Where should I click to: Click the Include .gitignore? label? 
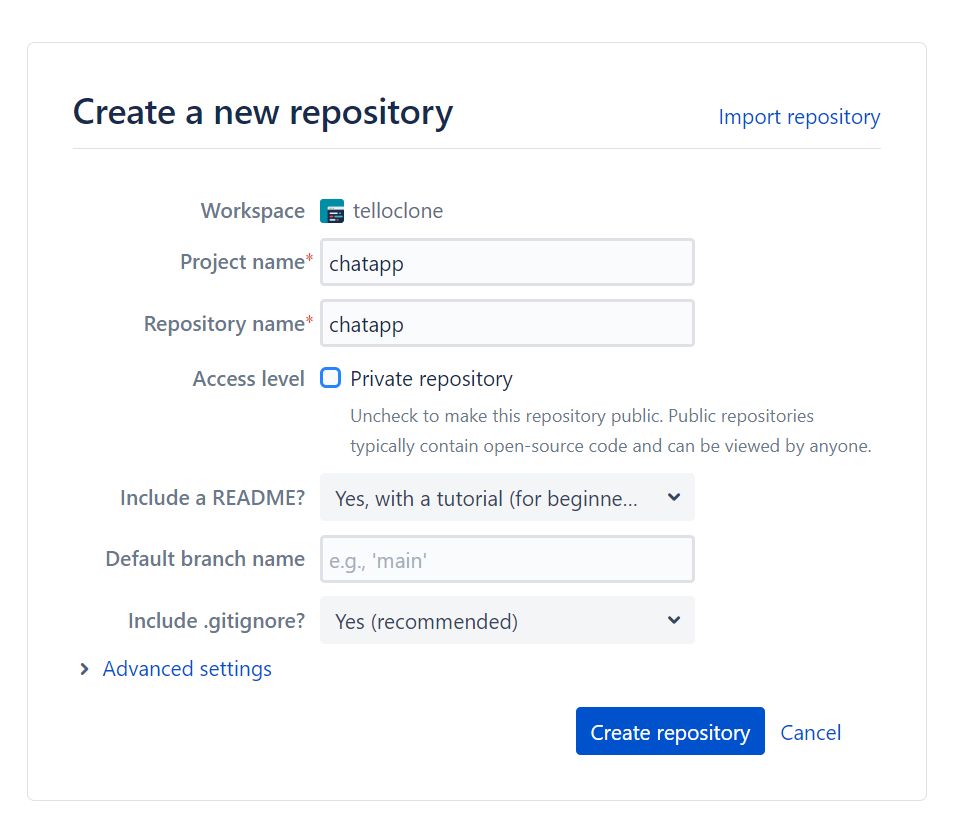coord(217,621)
